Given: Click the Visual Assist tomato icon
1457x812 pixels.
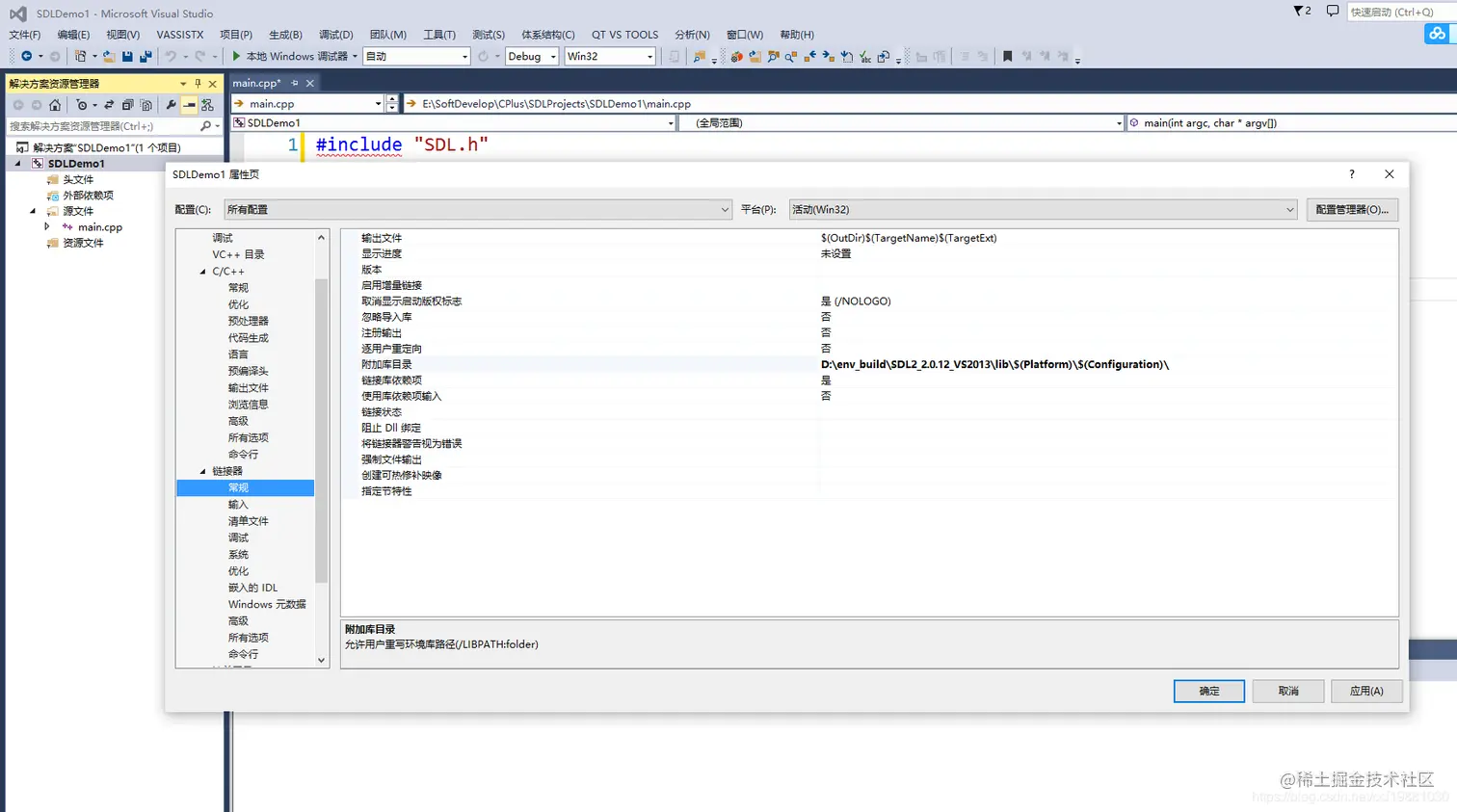Looking at the screenshot, I should tap(737, 57).
